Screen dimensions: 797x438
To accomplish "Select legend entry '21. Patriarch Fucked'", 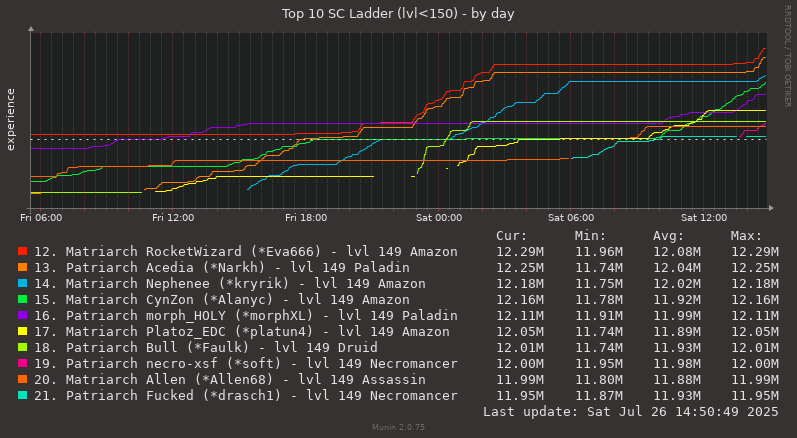I will pyautogui.click(x=246, y=395).
